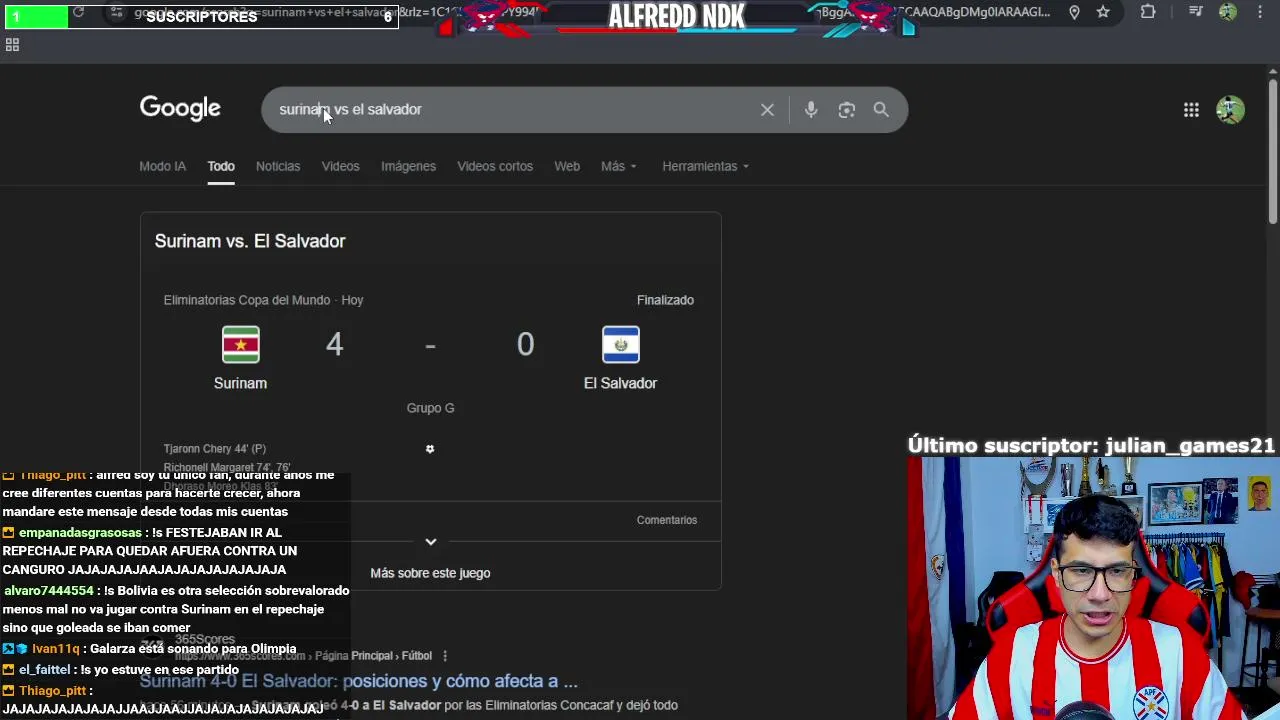Select the Todo tab
Viewport: 1280px width, 720px height.
221,166
